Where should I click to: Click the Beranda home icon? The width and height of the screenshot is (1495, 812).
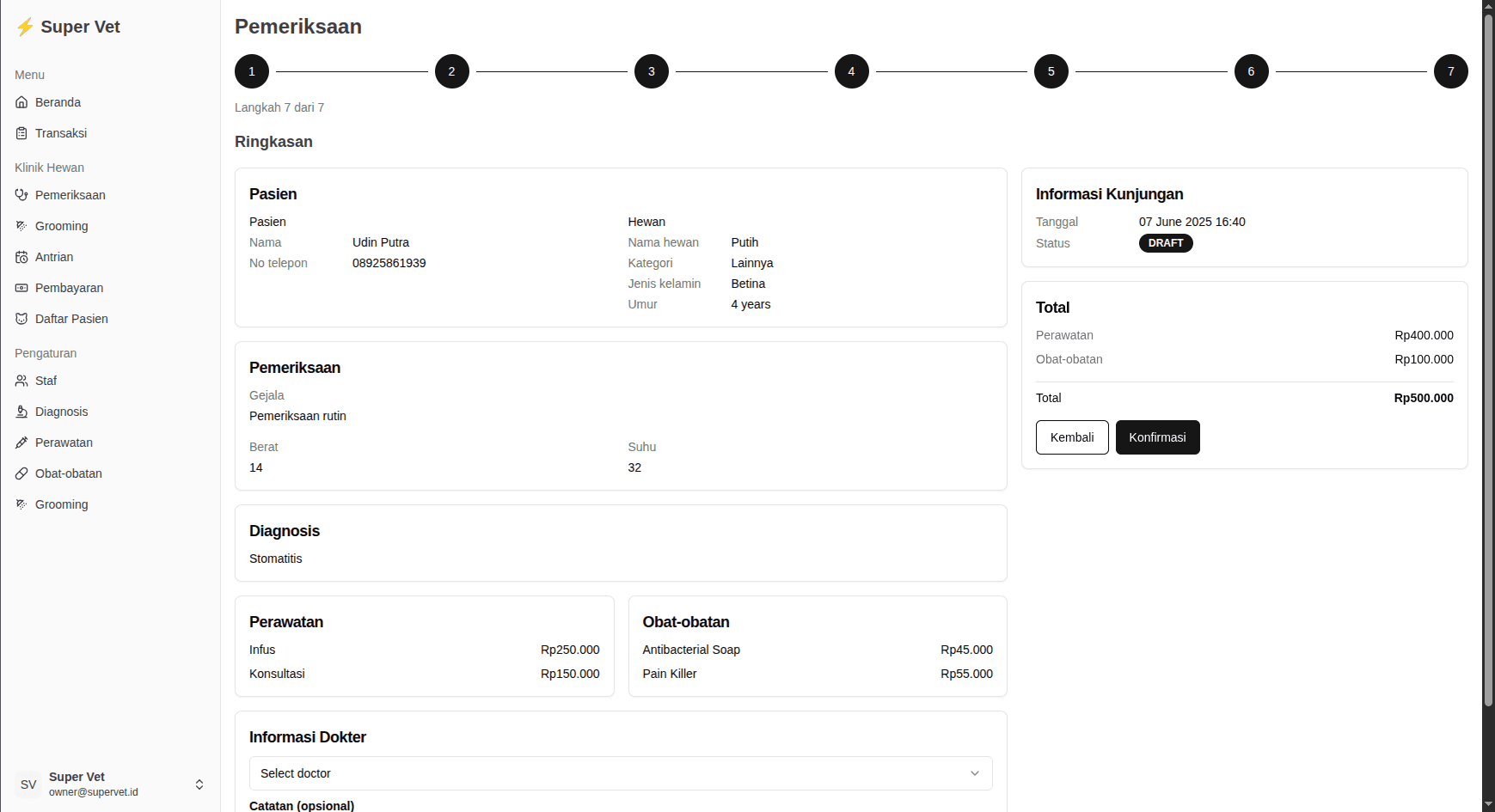click(21, 102)
